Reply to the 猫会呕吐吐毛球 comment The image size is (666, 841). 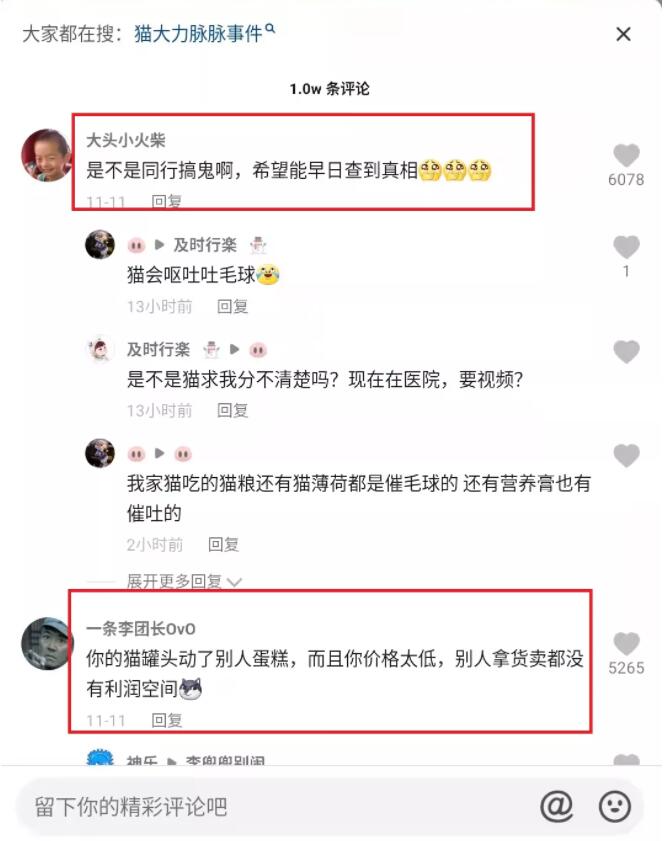[232, 307]
